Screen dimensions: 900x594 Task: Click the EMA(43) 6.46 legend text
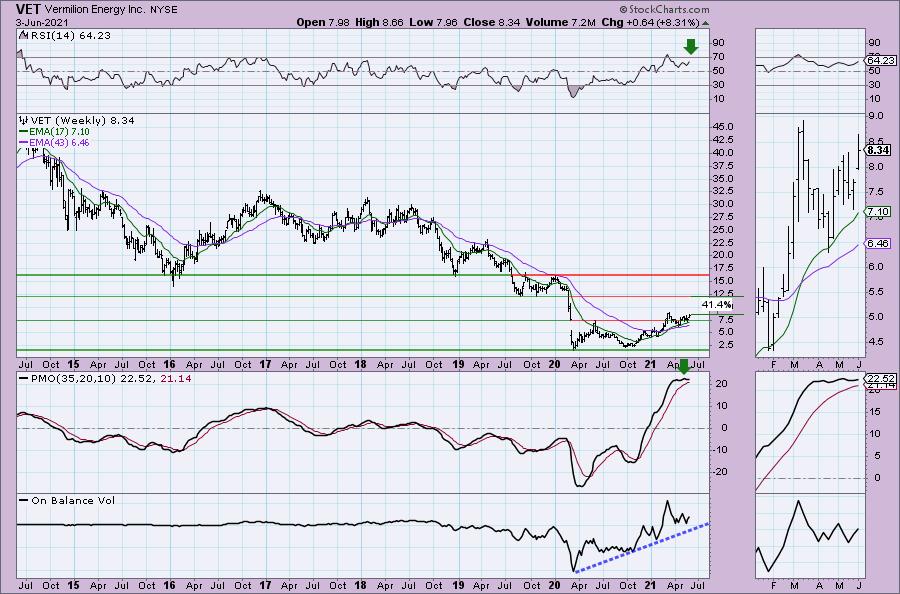coord(59,142)
